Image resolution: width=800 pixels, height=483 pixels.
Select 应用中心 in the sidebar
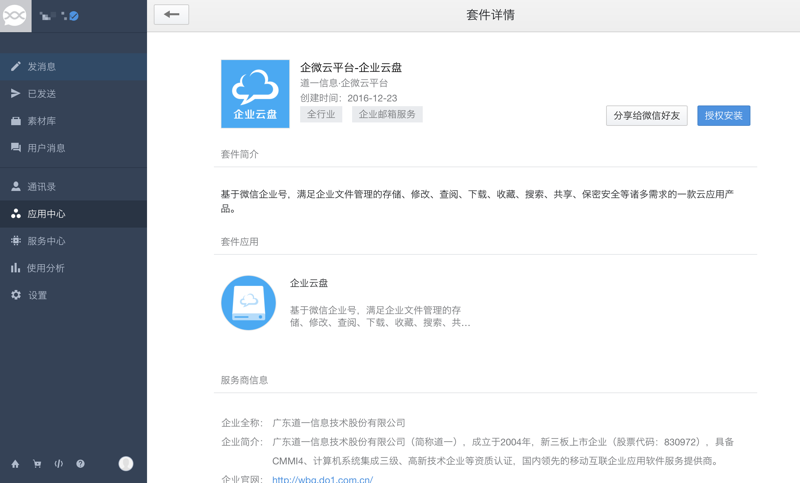coord(73,214)
